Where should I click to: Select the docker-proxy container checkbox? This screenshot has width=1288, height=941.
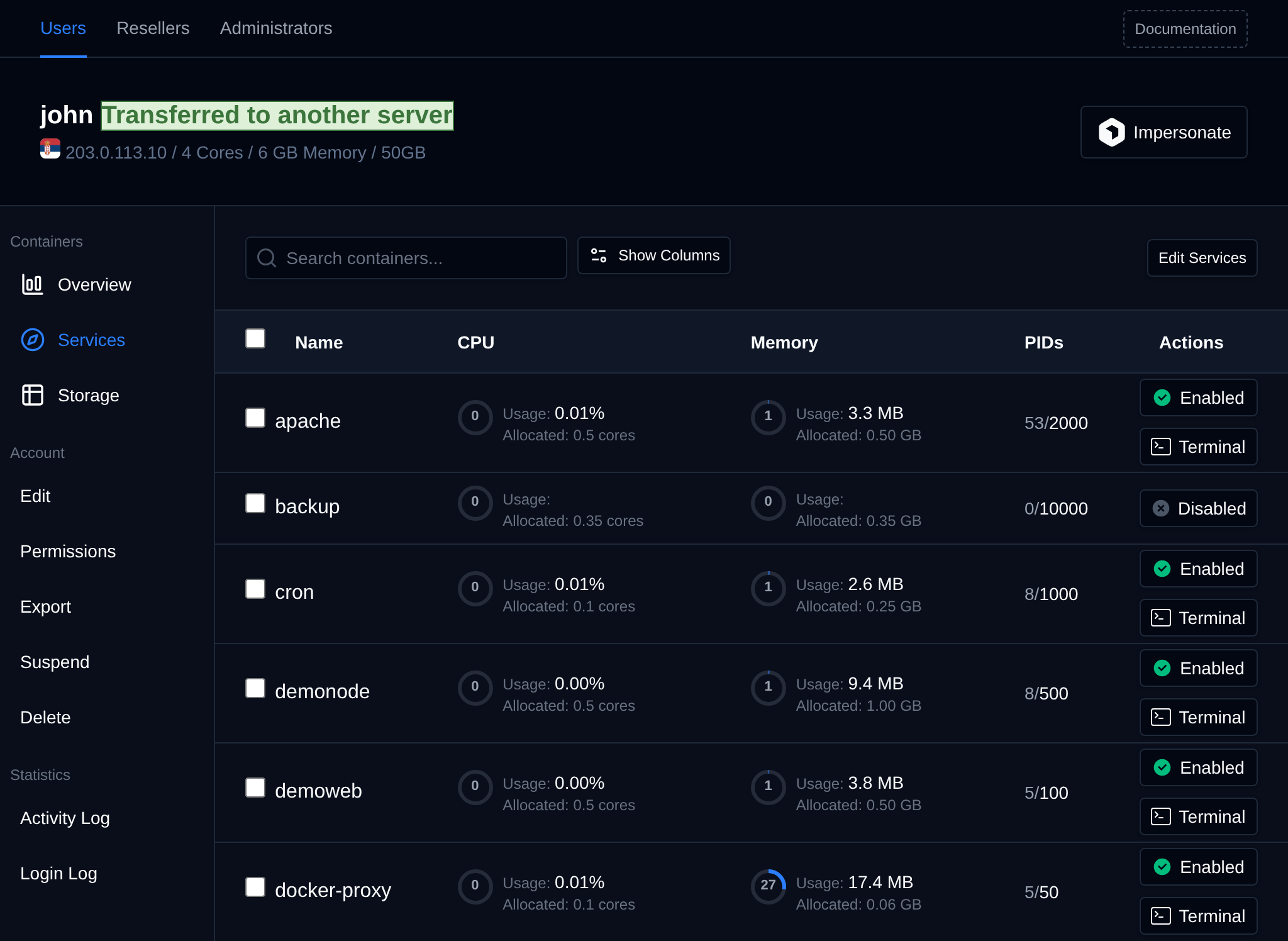[255, 887]
